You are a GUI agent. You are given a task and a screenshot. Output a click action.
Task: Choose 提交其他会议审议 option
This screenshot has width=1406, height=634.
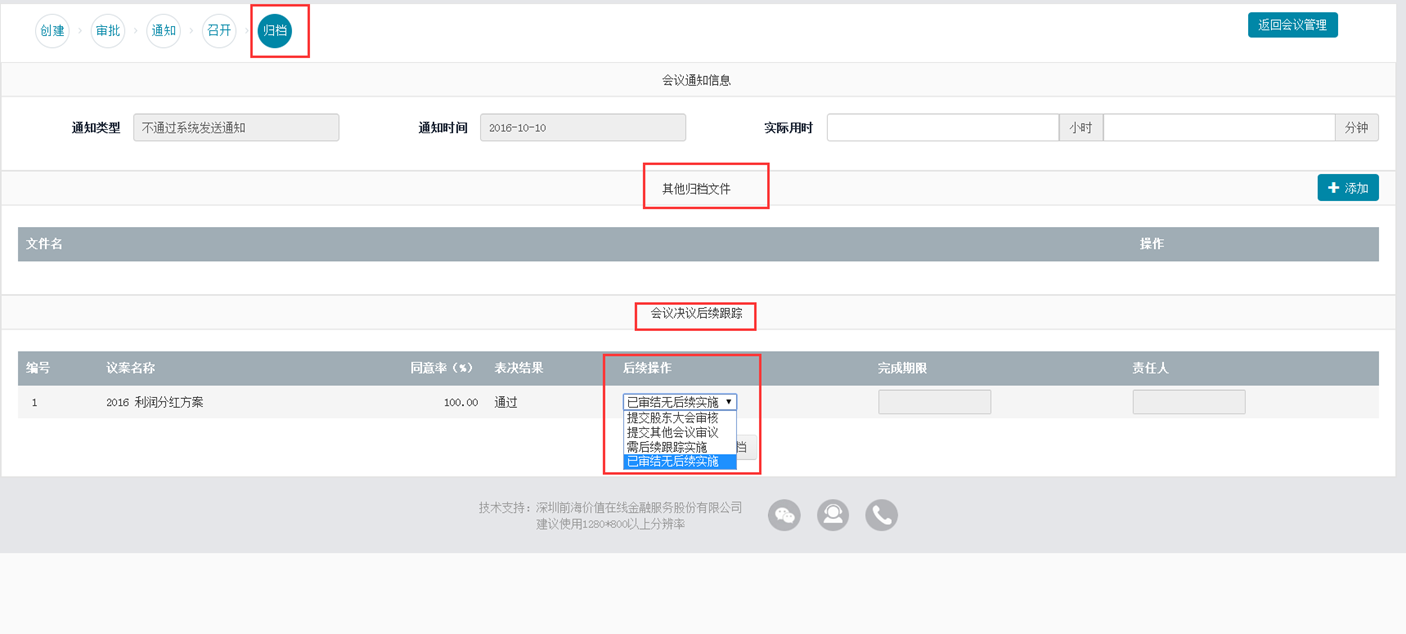click(x=680, y=433)
